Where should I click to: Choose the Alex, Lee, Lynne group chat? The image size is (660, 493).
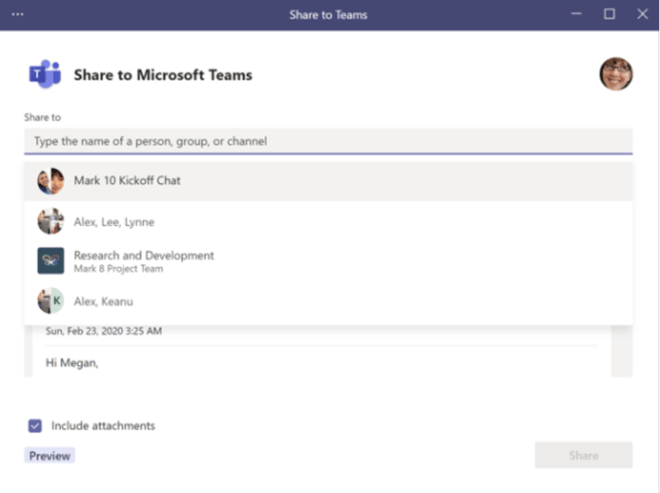click(x=328, y=221)
